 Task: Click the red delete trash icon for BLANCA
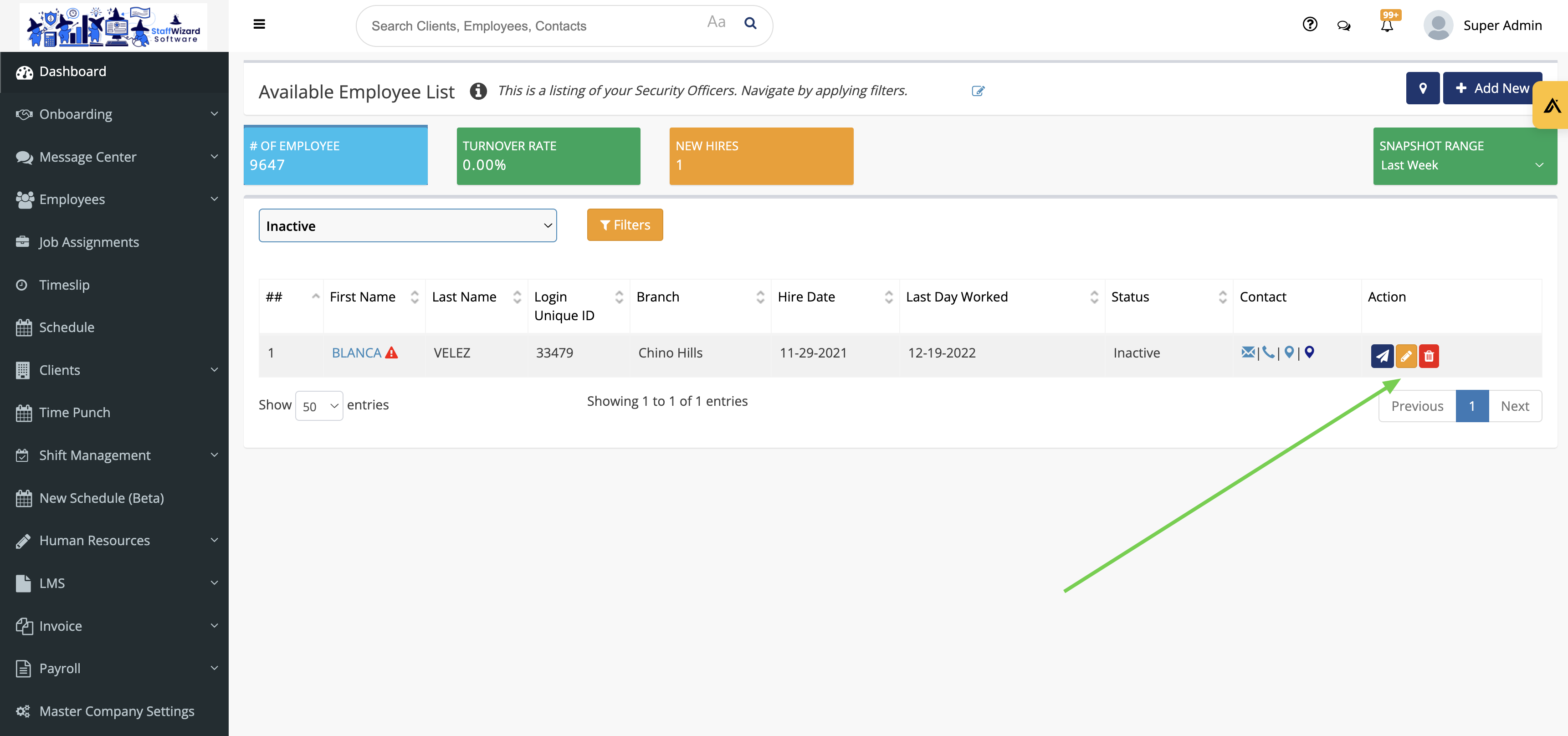click(x=1429, y=356)
